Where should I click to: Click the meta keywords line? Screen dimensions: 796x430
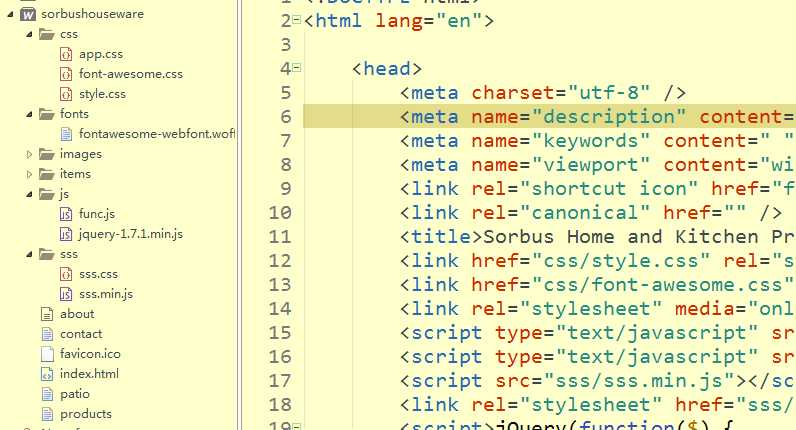[x=597, y=141]
